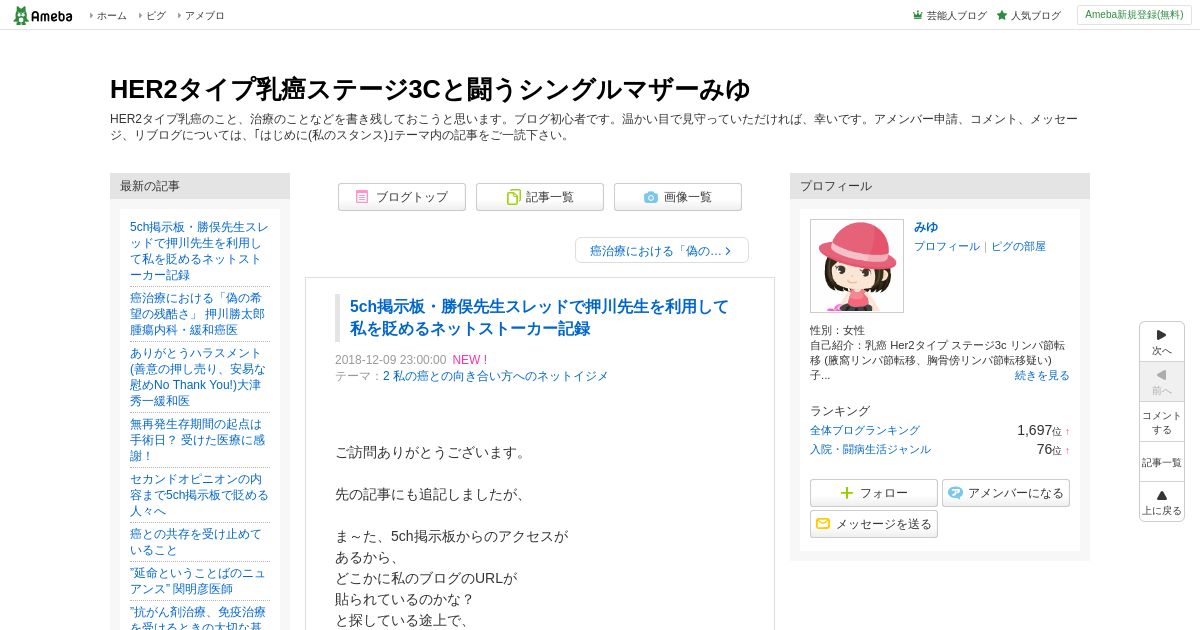Open プロフィール link beside avatar
Viewport: 1200px width, 630px height.
click(947, 246)
